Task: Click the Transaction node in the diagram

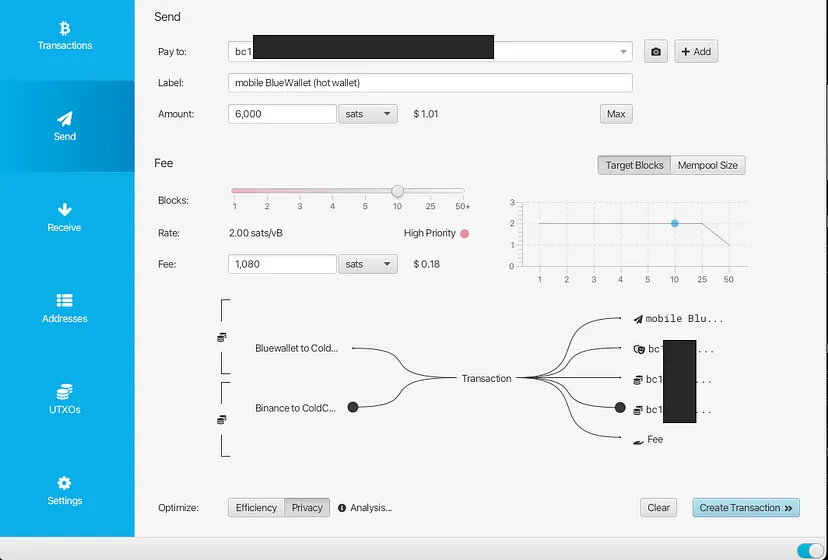Action: coord(486,378)
